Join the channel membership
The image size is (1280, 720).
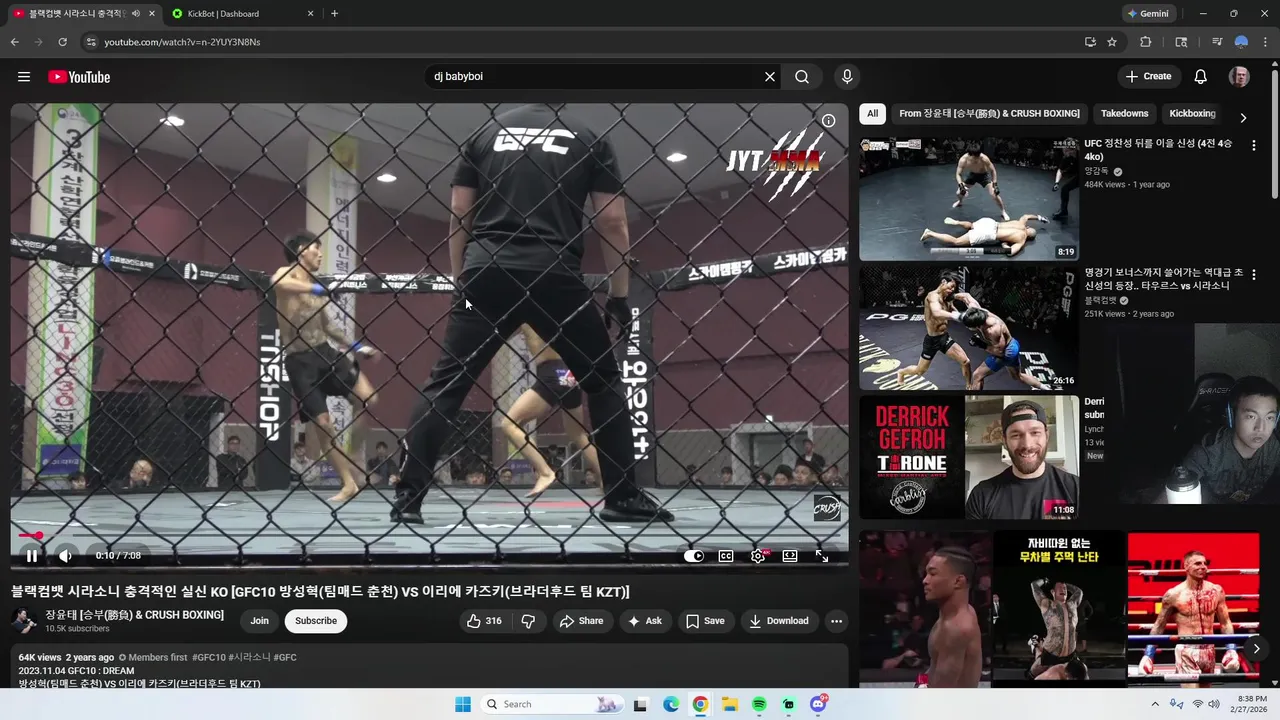point(259,621)
